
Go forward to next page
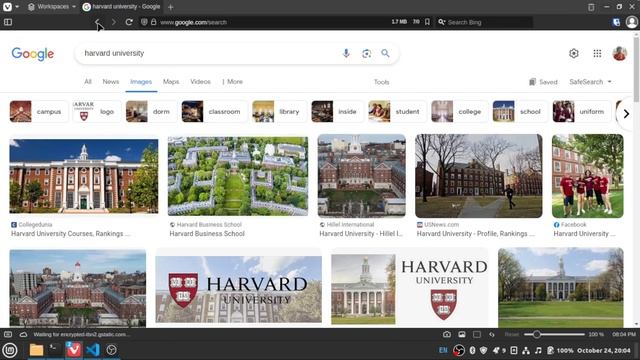[113, 22]
